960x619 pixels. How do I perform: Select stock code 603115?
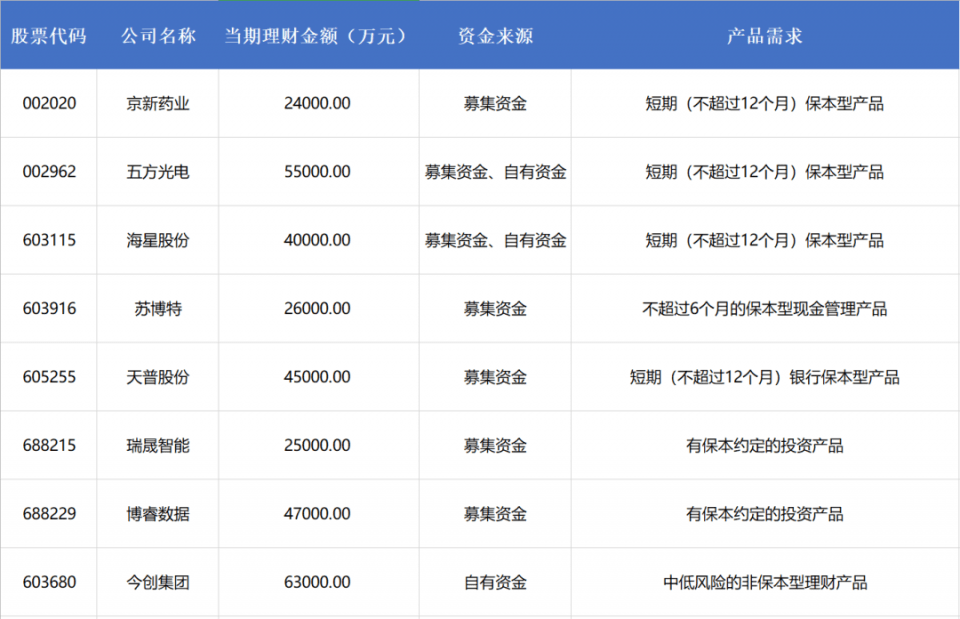49,240
